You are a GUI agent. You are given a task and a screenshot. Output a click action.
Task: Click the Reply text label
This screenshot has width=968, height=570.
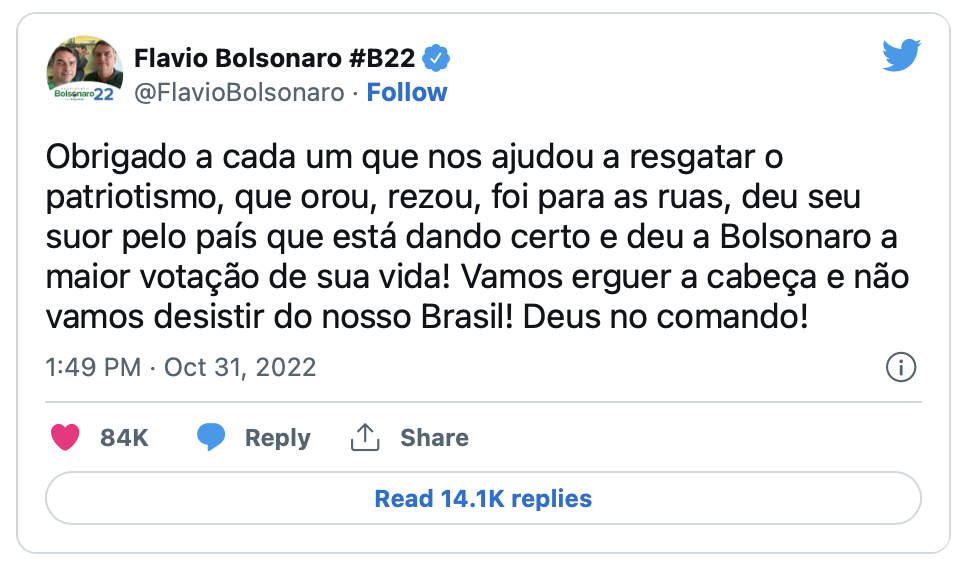point(277,438)
